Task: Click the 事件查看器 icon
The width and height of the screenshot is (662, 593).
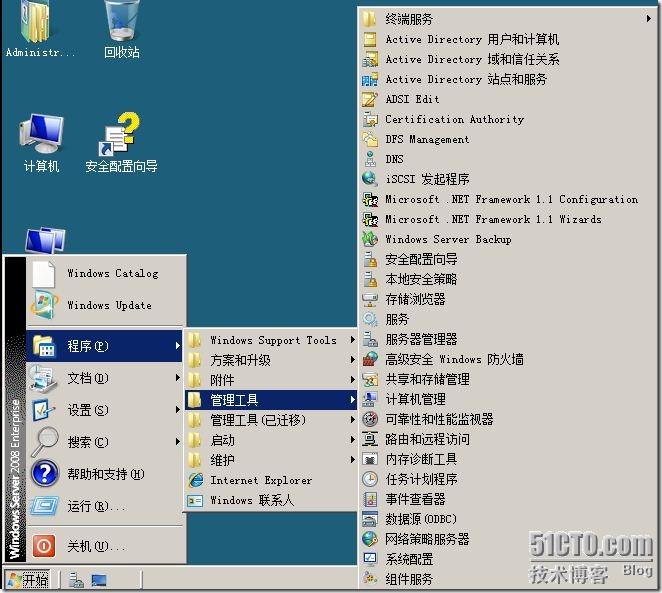Action: click(x=370, y=499)
